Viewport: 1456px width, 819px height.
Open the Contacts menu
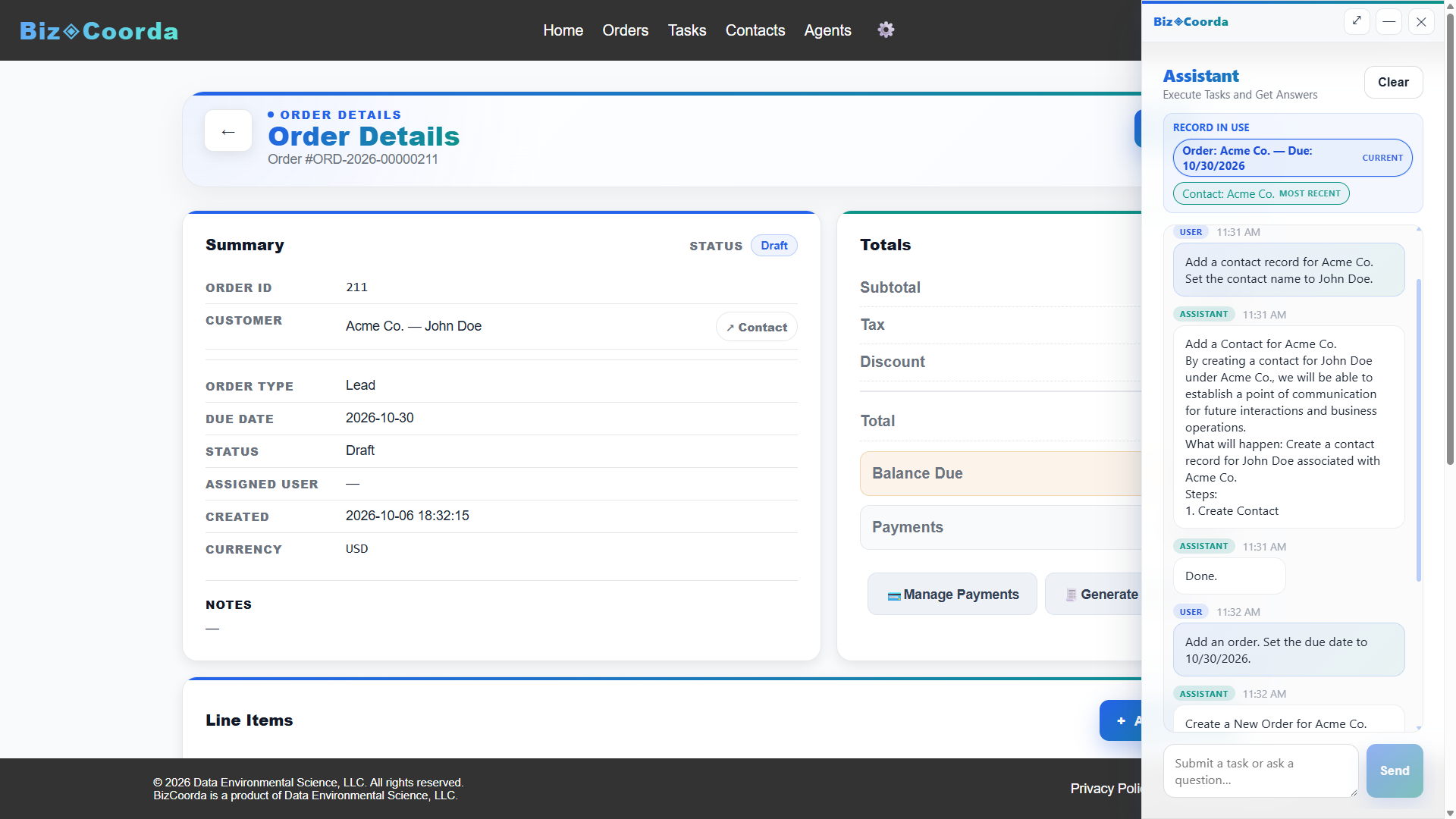[755, 30]
